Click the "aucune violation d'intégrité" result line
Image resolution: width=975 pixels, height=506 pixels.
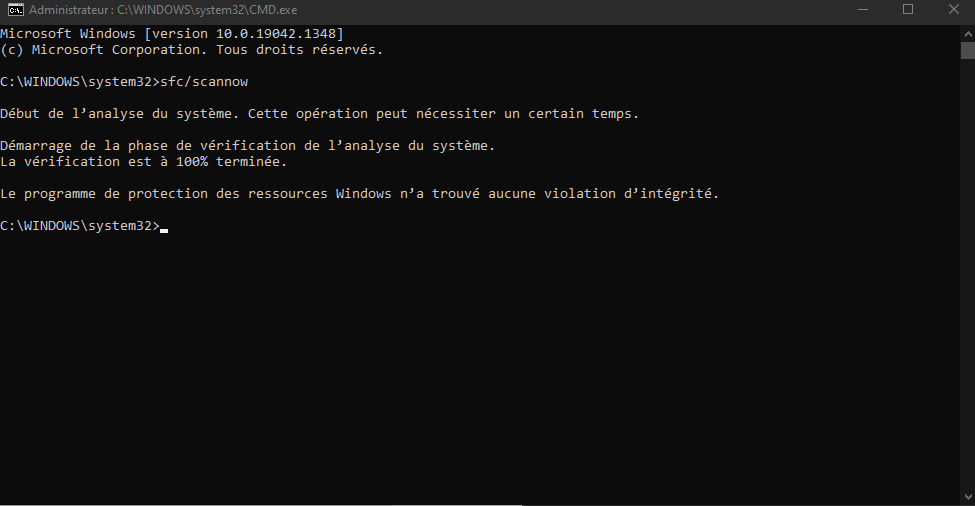(359, 194)
